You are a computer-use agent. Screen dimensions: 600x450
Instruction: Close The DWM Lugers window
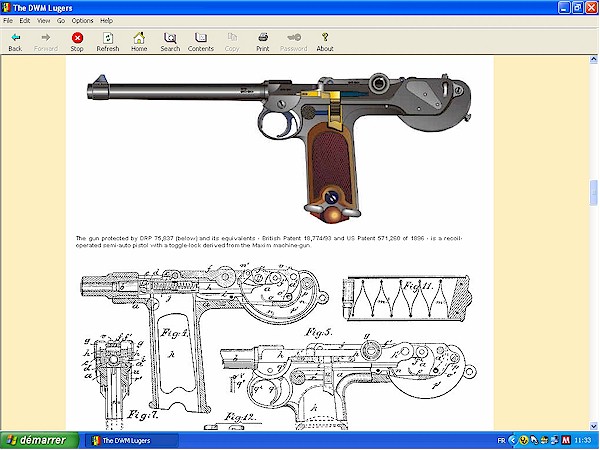[592, 8]
